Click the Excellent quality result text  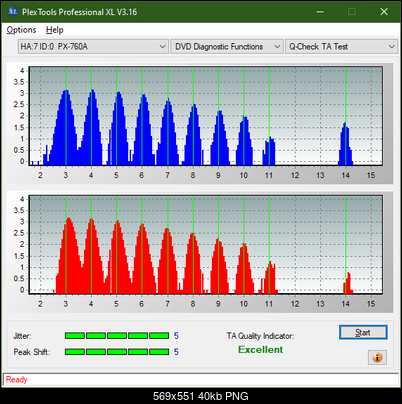point(260,350)
